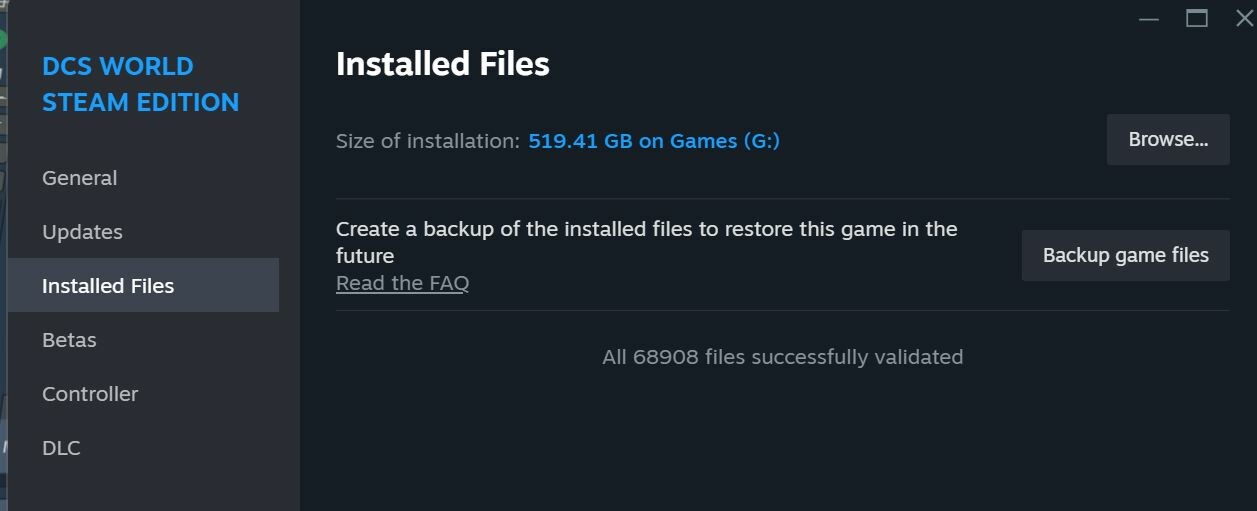Click the Installed Files page heading

tap(443, 64)
